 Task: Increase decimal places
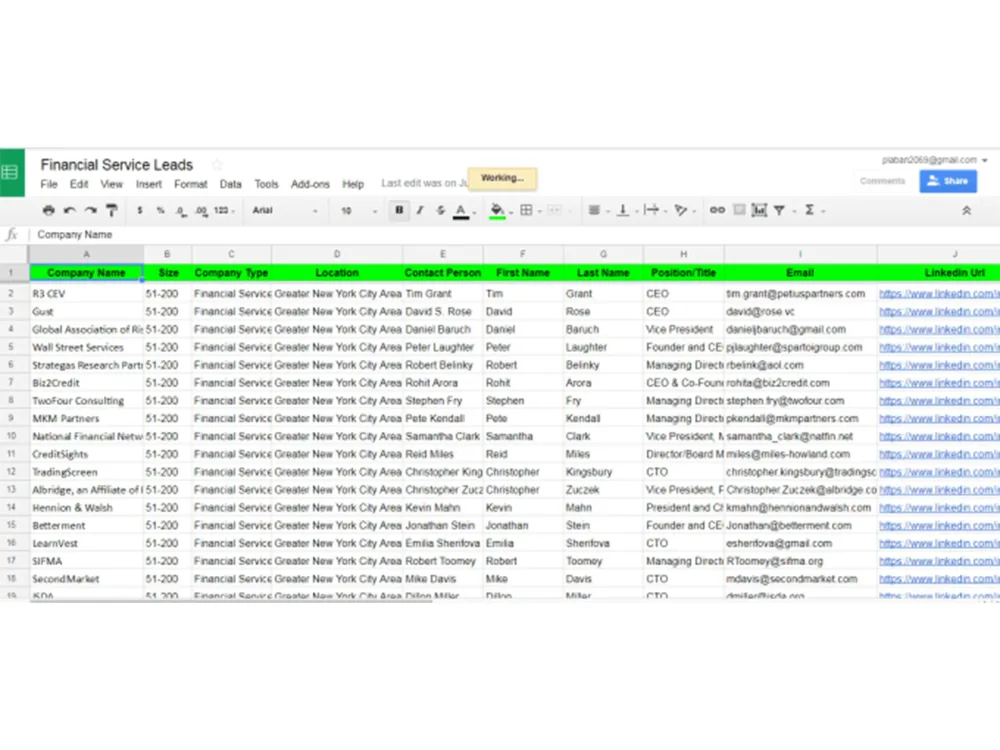202,210
